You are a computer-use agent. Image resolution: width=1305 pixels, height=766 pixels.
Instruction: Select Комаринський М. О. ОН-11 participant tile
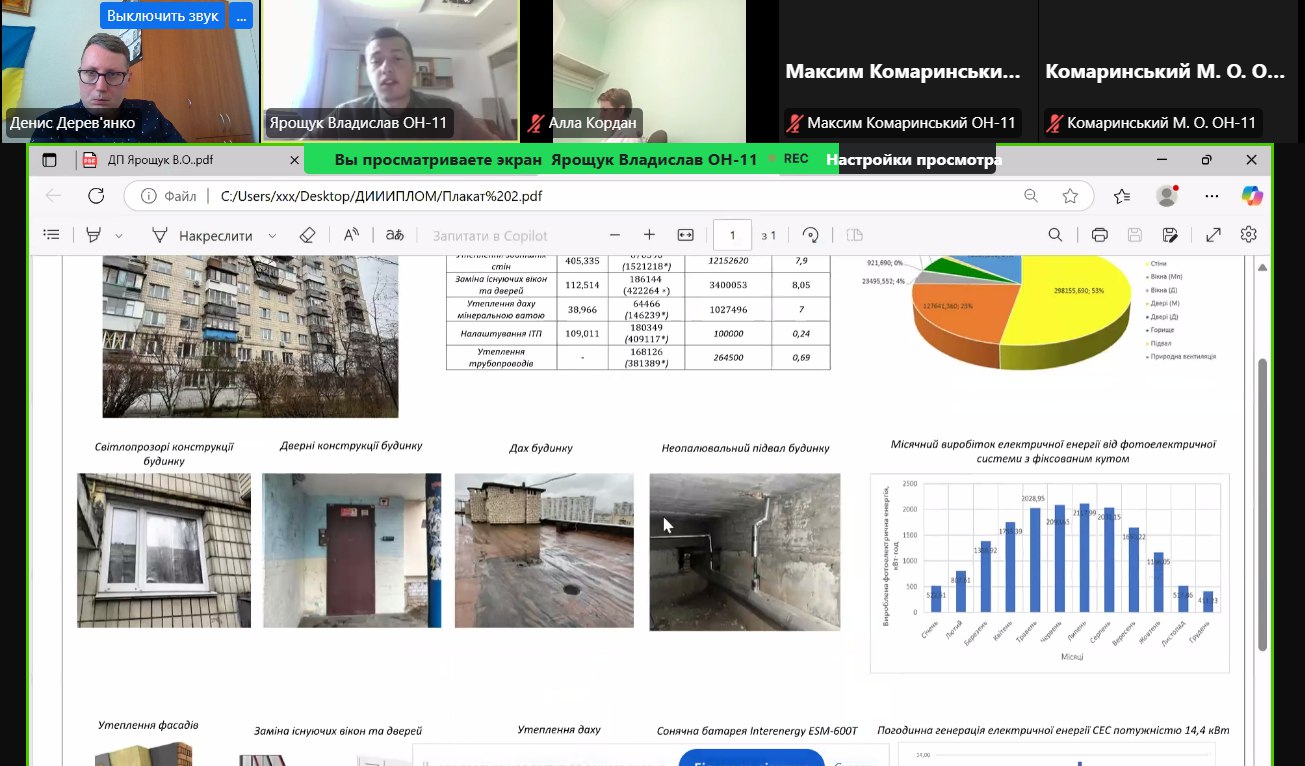1170,71
